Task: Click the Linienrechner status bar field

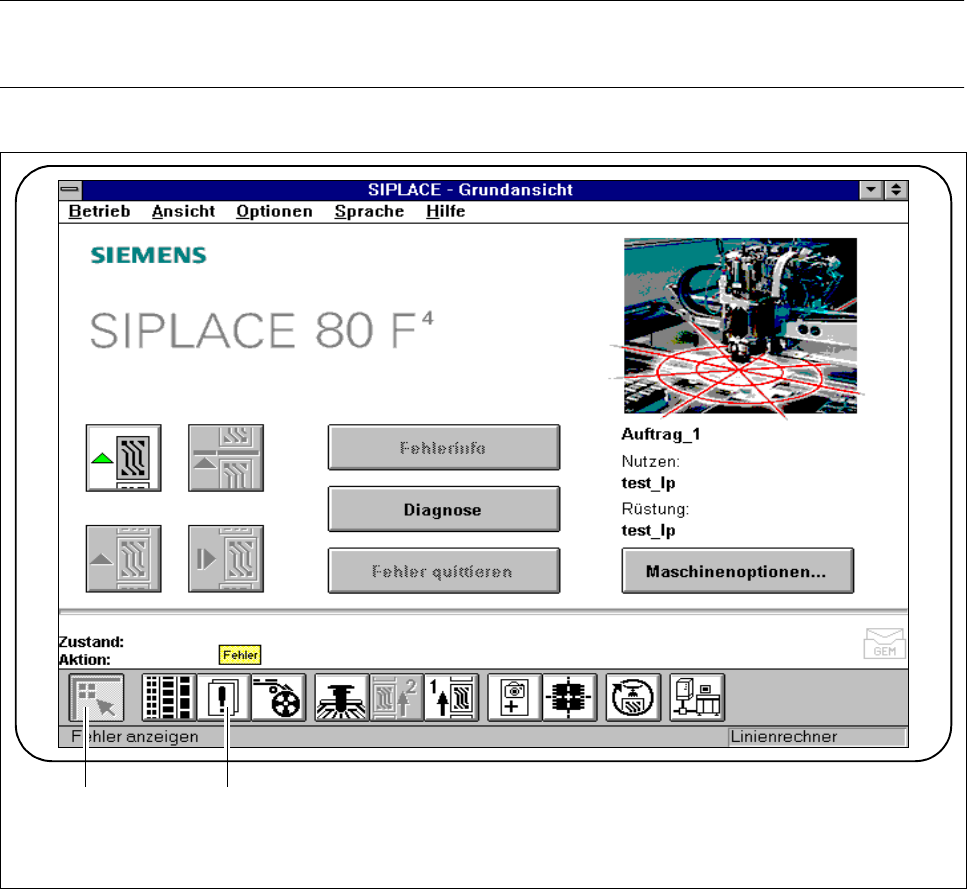Action: coord(817,737)
